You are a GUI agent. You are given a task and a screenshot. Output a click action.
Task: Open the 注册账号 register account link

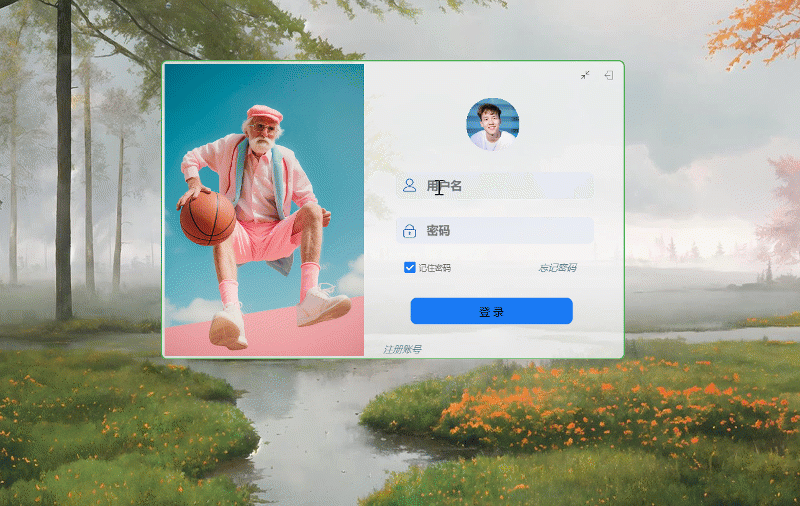(x=403, y=349)
